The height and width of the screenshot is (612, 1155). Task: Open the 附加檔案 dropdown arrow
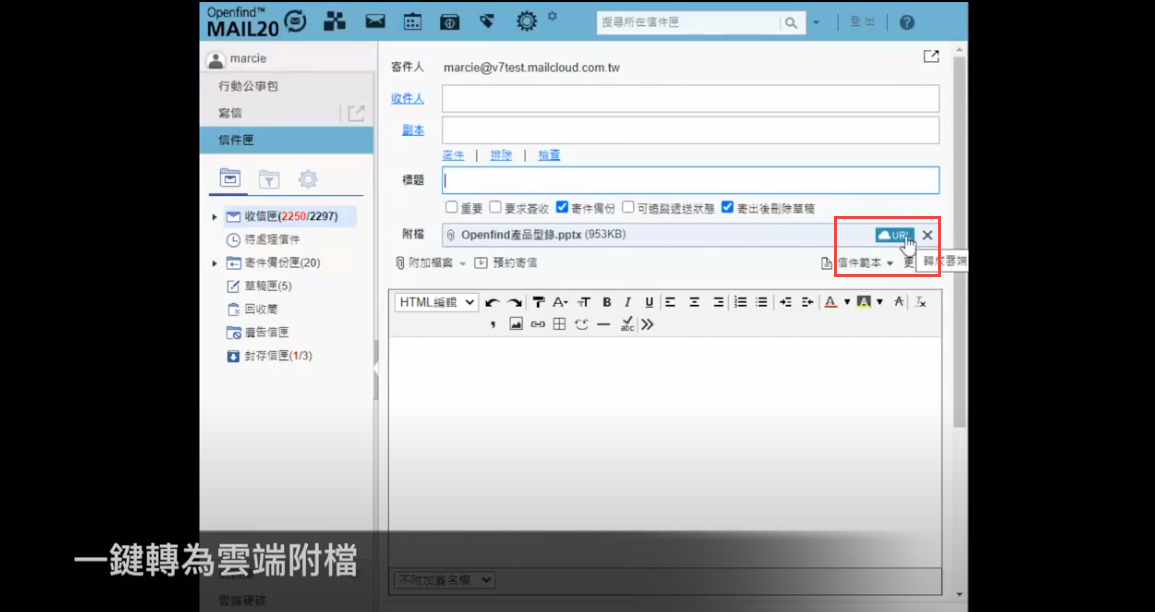pos(463,264)
